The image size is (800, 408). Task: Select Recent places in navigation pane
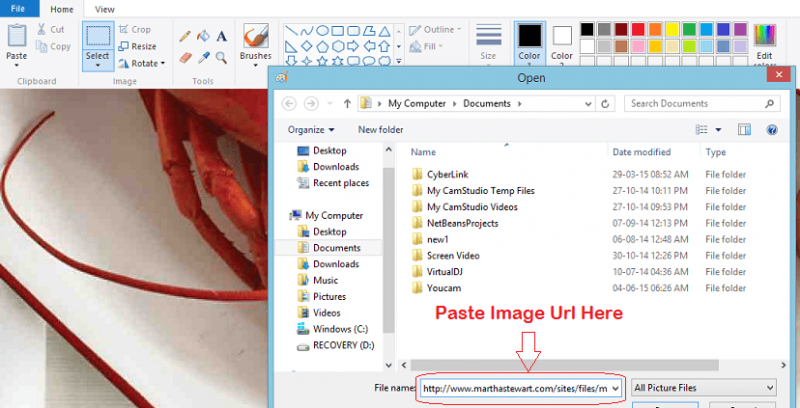pyautogui.click(x=341, y=183)
